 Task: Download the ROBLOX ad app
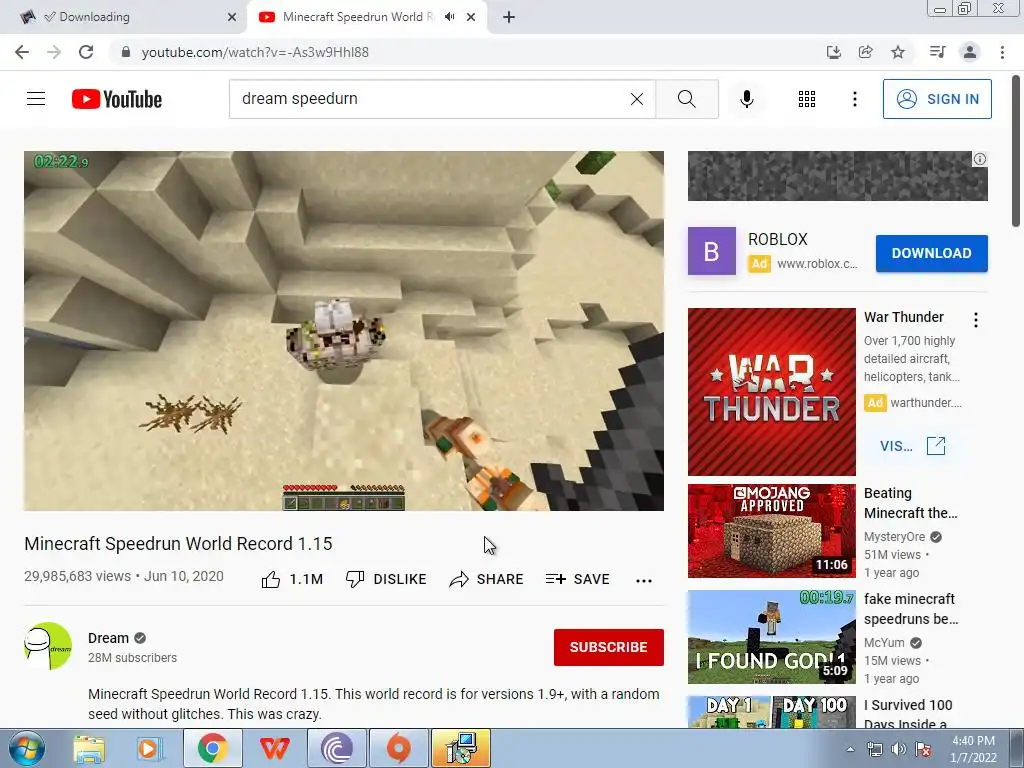coord(931,253)
